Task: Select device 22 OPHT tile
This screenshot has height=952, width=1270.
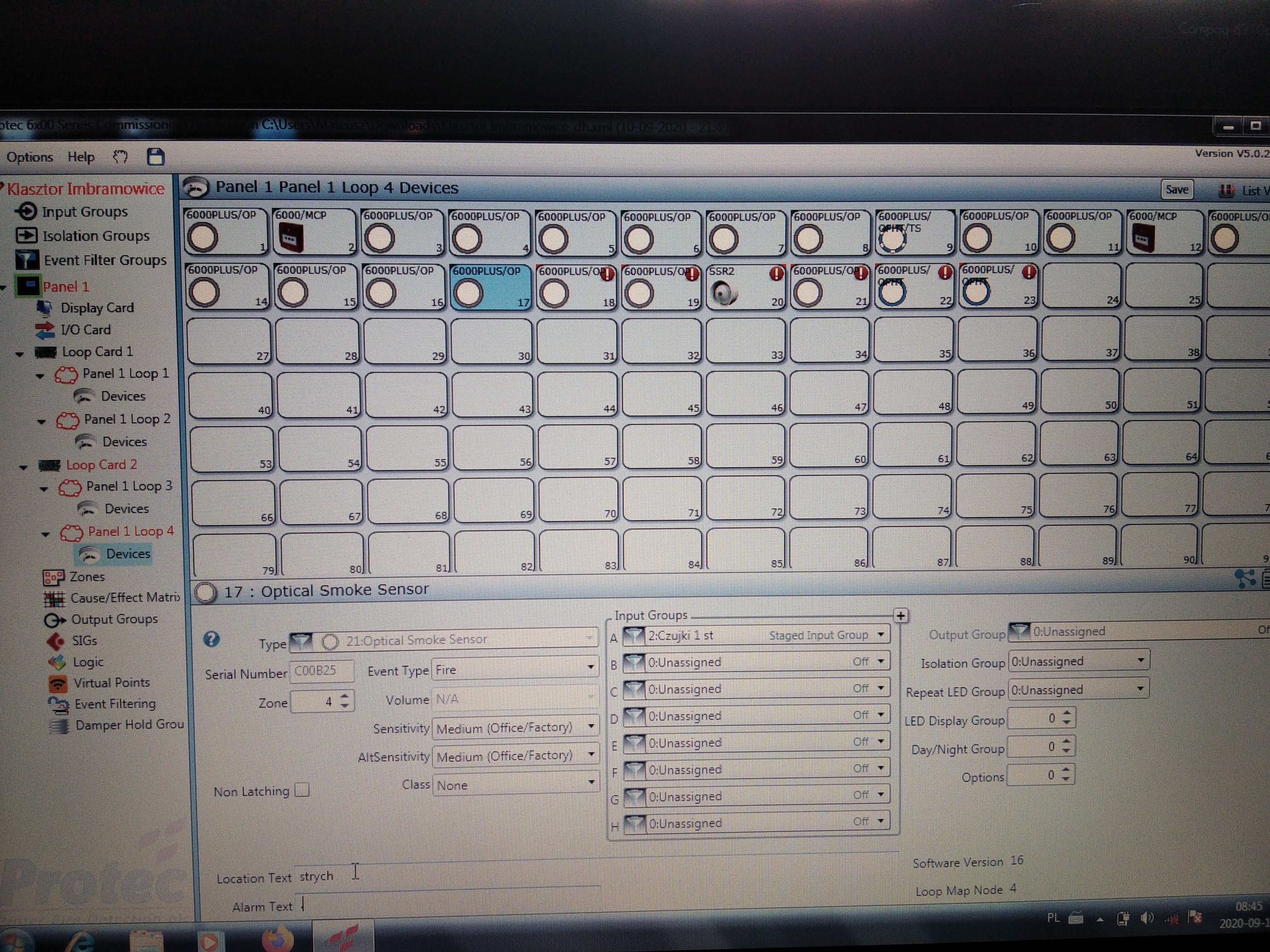Action: tap(913, 286)
